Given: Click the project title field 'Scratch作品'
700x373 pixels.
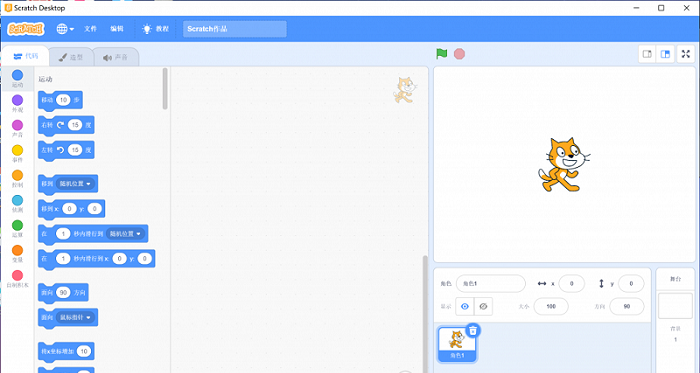Looking at the screenshot, I should click(x=235, y=29).
